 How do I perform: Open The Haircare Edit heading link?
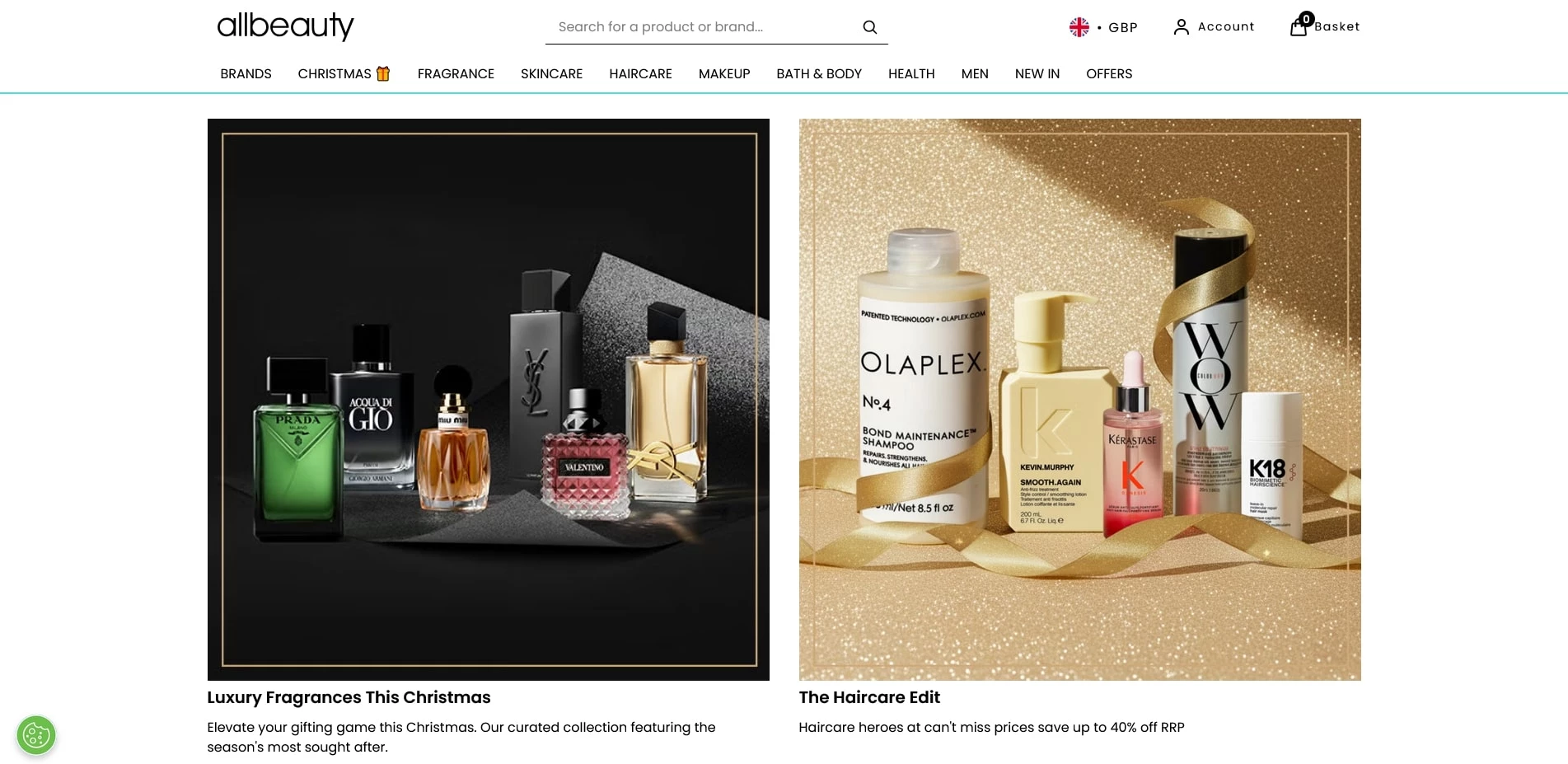[x=869, y=697]
